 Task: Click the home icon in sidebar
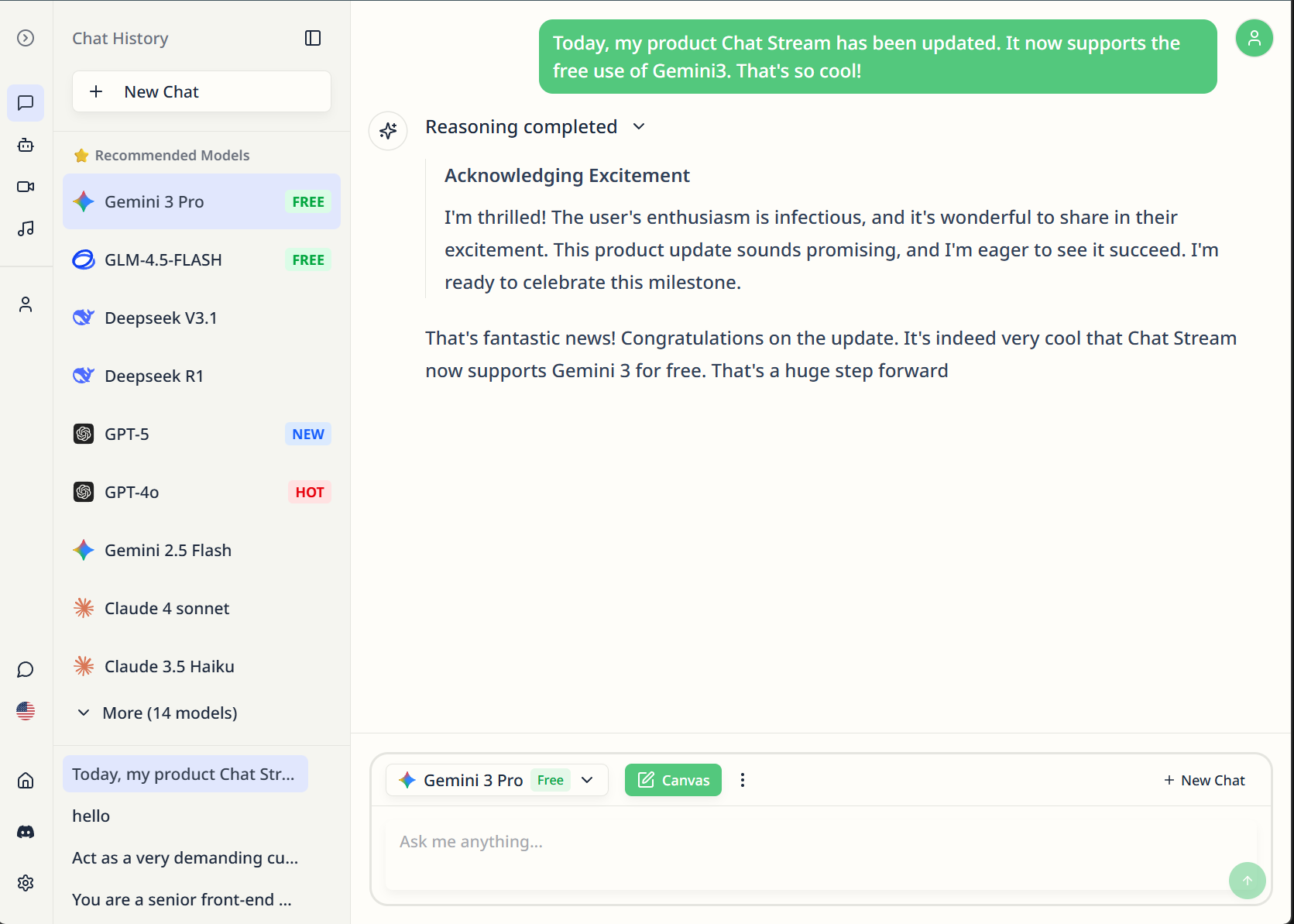click(x=26, y=780)
